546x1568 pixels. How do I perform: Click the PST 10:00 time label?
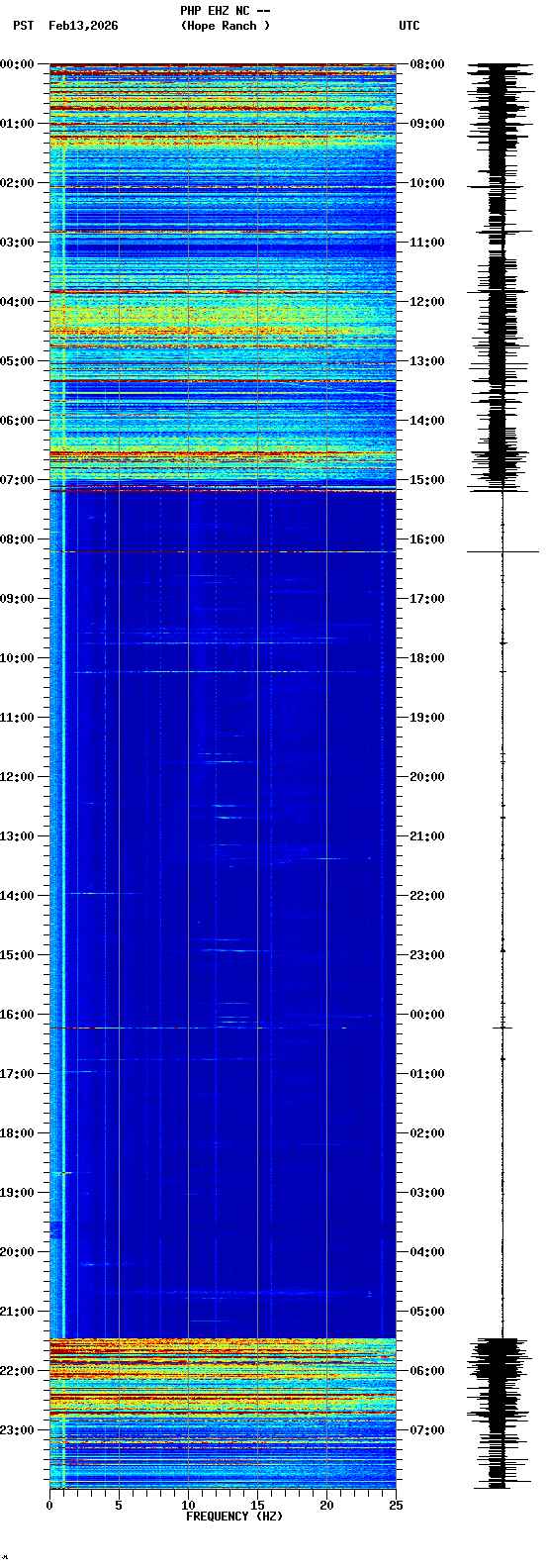pyautogui.click(x=18, y=658)
